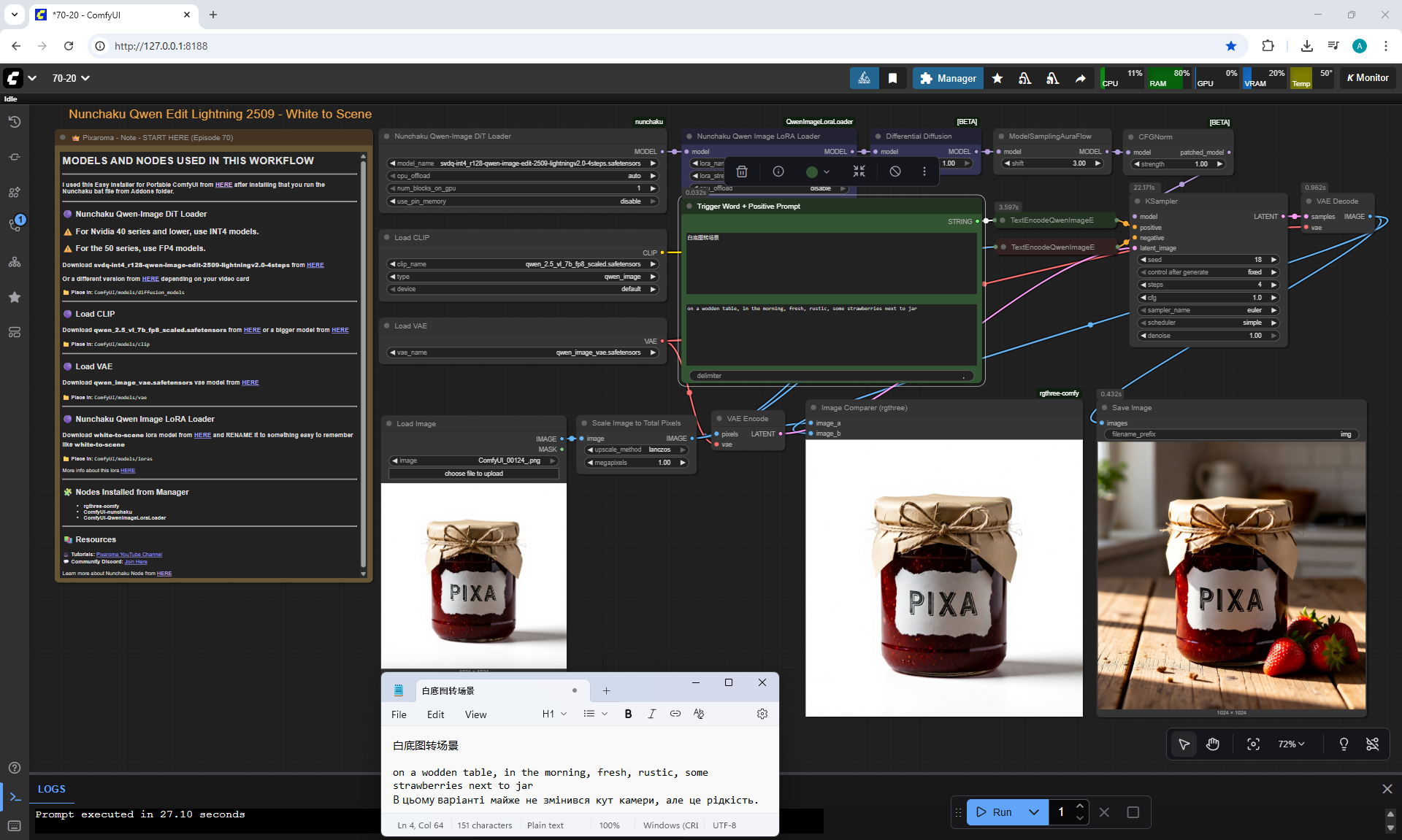The image size is (1402, 840).
Task: Click the browser address bar URL
Action: pyautogui.click(x=161, y=46)
